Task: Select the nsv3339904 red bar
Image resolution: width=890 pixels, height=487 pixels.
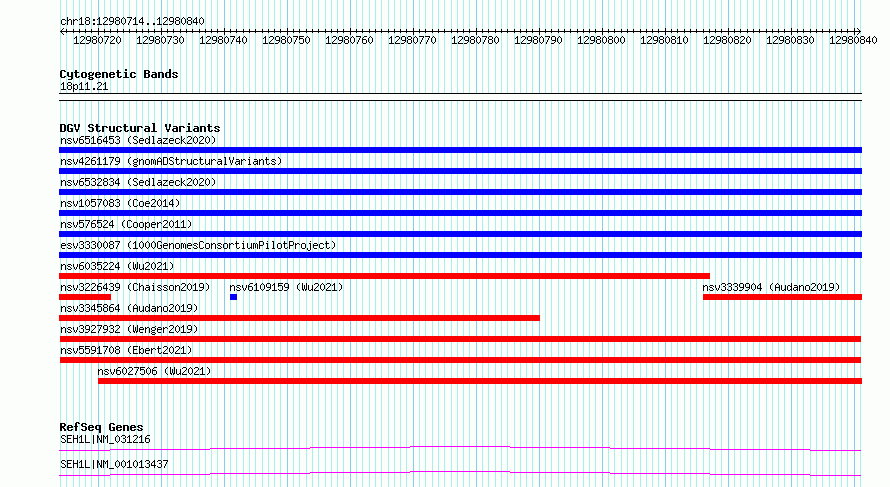Action: pos(782,297)
